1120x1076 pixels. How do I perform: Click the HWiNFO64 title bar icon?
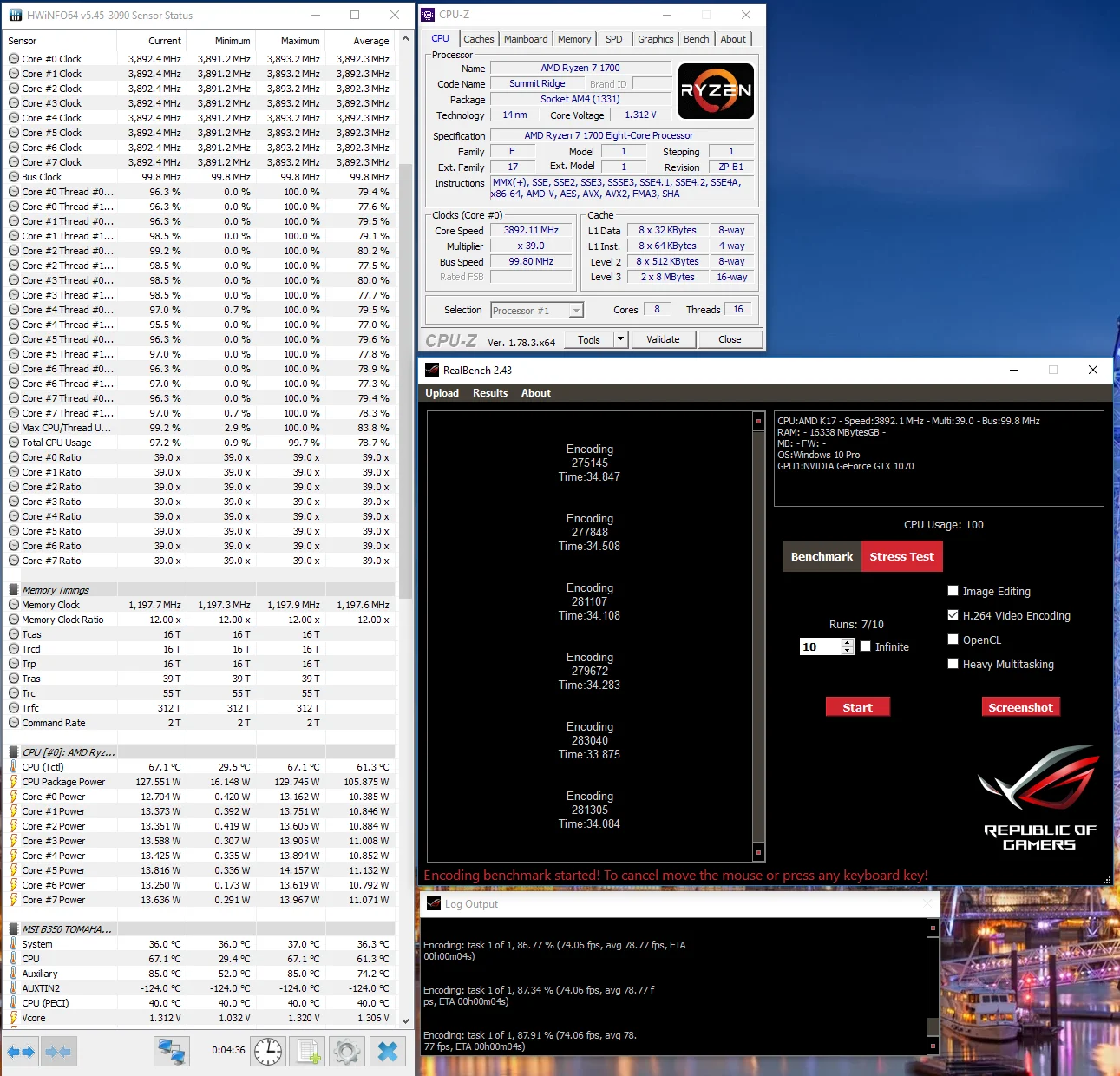(x=15, y=15)
